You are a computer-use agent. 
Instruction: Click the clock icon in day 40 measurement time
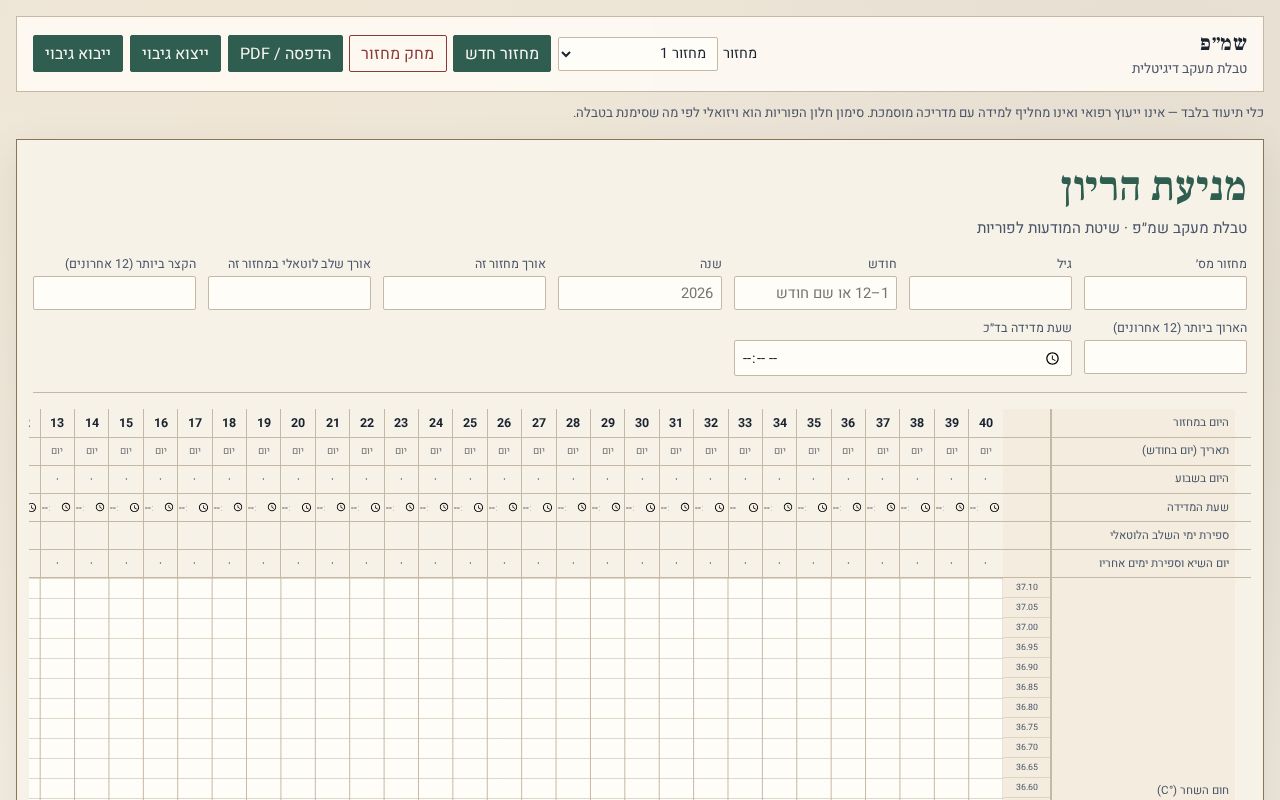(x=995, y=507)
